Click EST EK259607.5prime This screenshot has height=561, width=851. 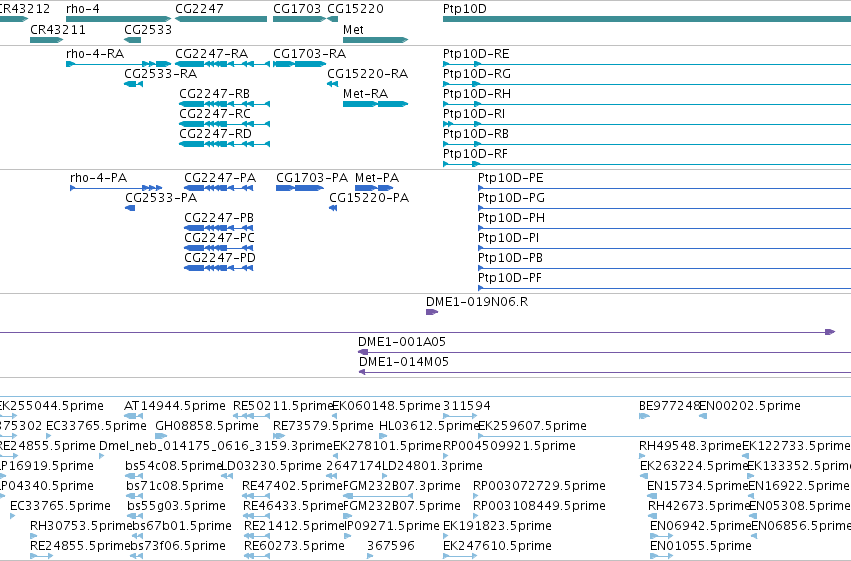click(664, 436)
